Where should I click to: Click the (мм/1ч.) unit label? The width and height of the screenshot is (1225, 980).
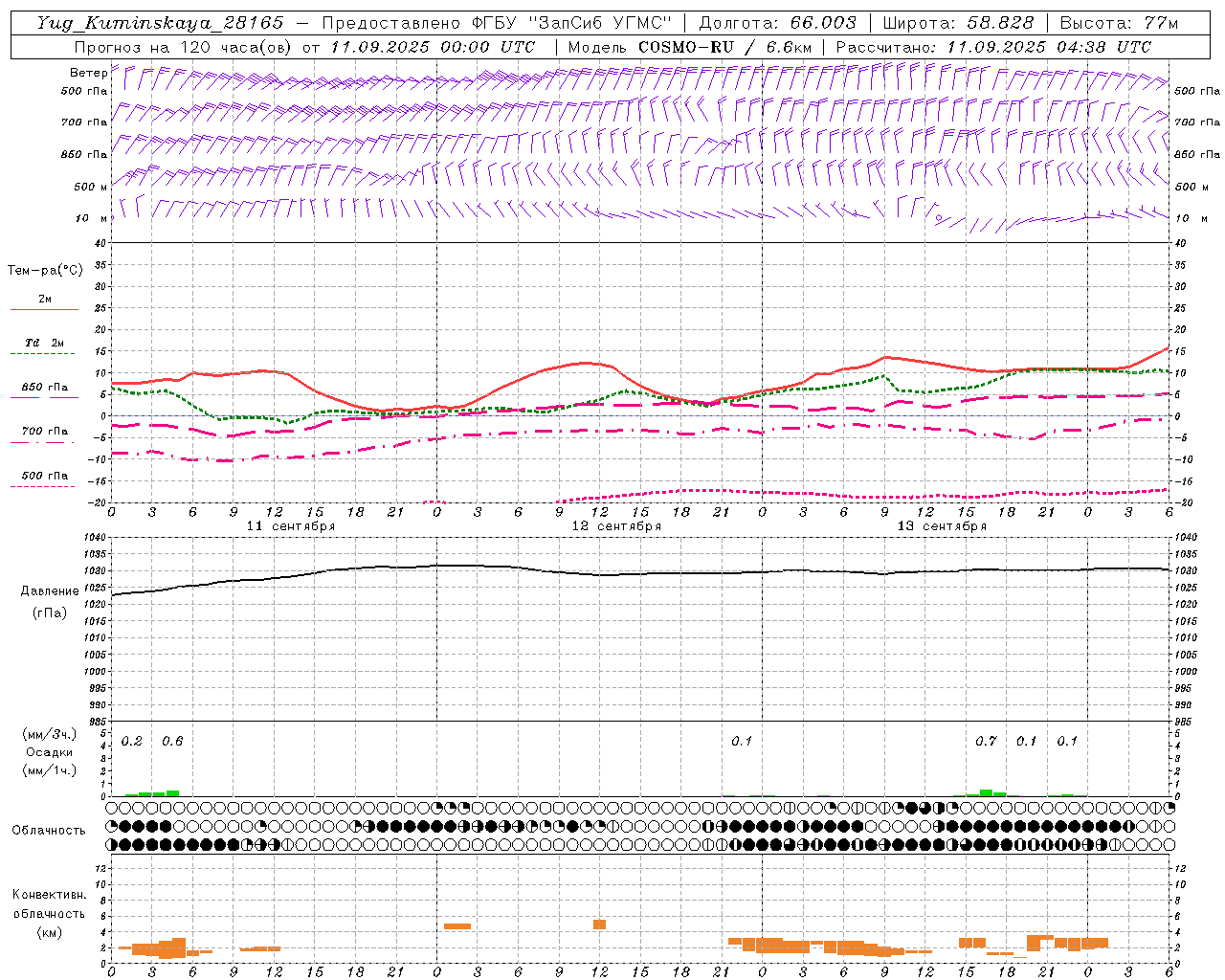(x=50, y=770)
